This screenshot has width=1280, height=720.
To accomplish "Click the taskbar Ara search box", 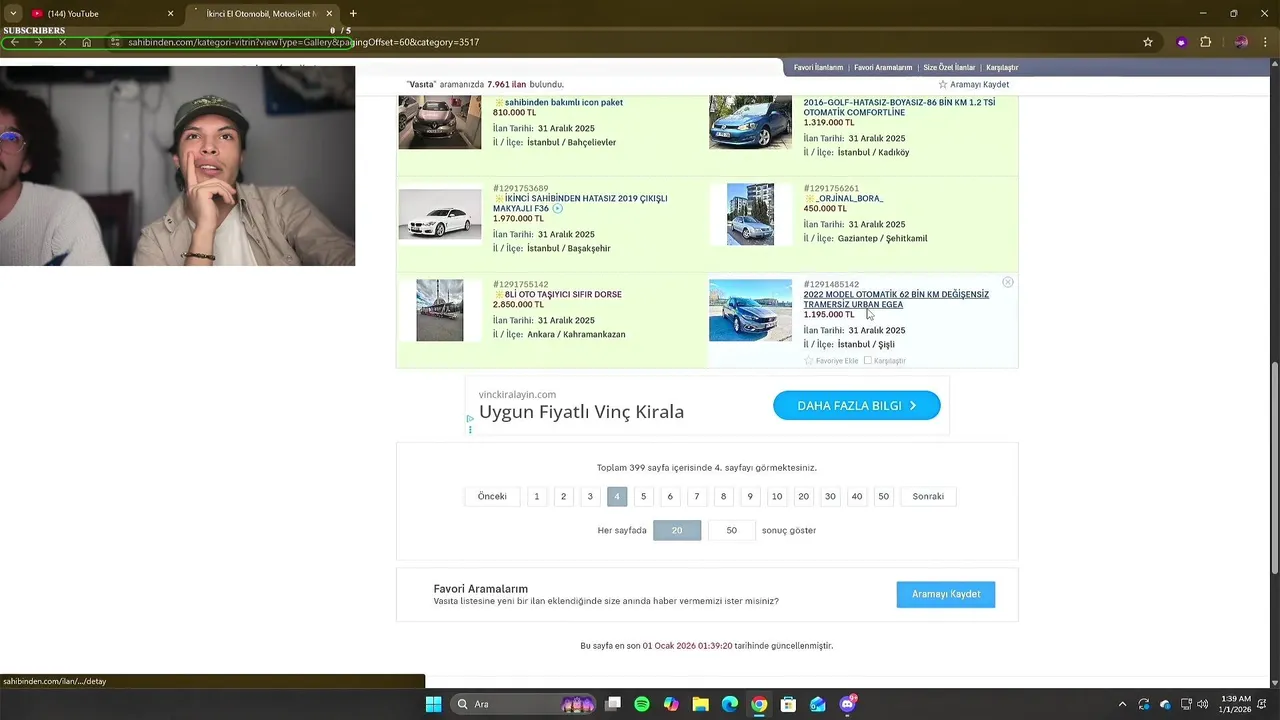I will tap(523, 704).
